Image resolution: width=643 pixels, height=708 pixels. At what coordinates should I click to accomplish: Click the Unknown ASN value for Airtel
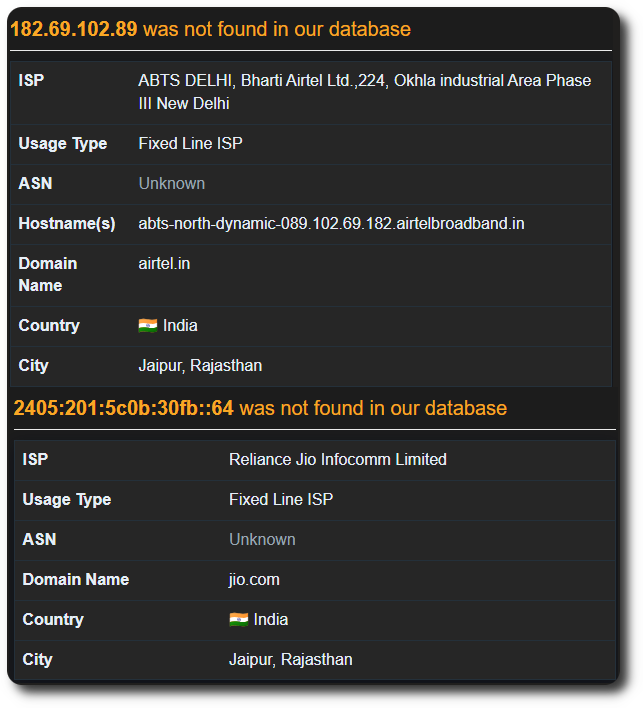172,184
